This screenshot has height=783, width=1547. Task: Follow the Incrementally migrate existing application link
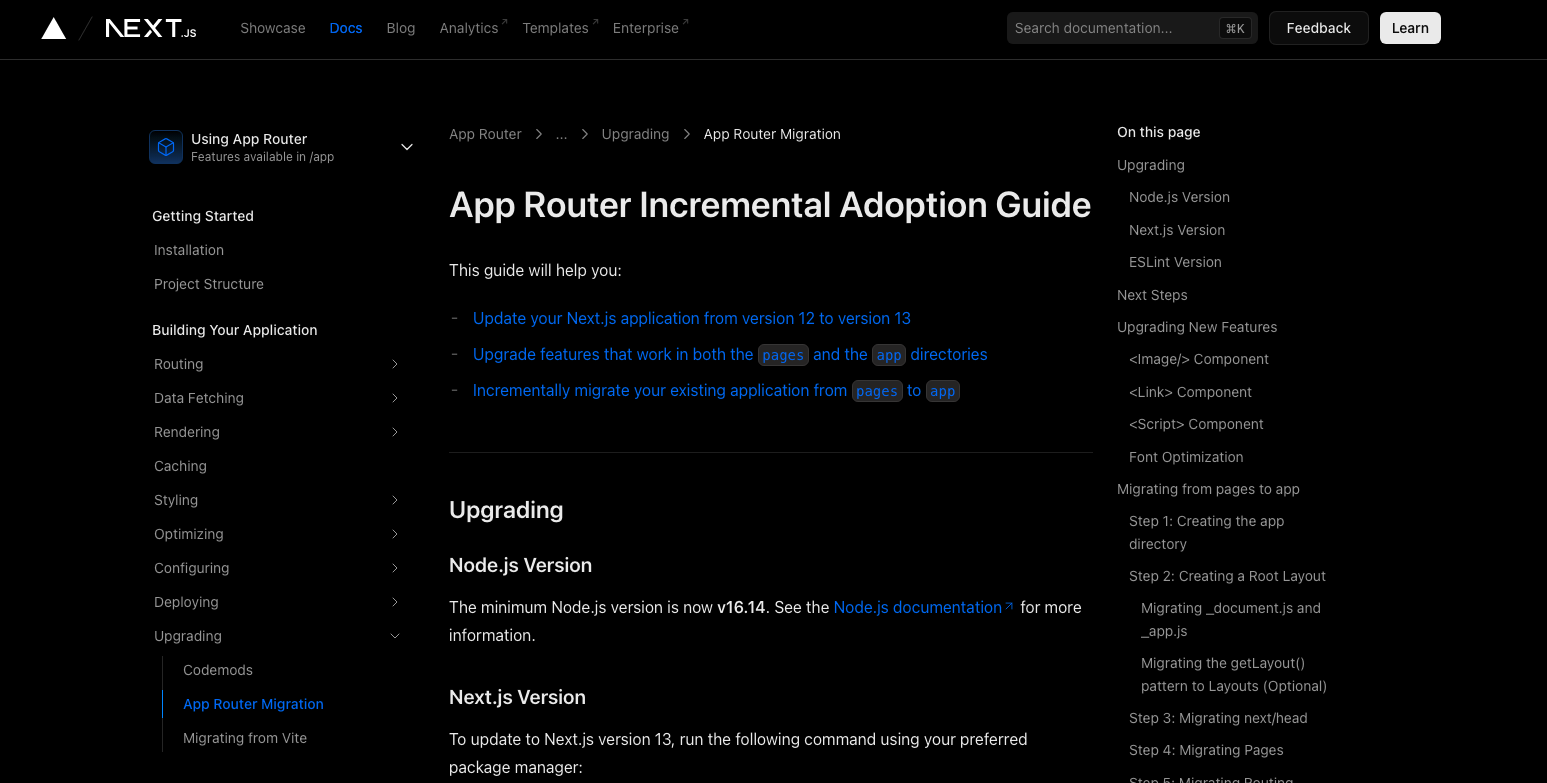pos(716,390)
